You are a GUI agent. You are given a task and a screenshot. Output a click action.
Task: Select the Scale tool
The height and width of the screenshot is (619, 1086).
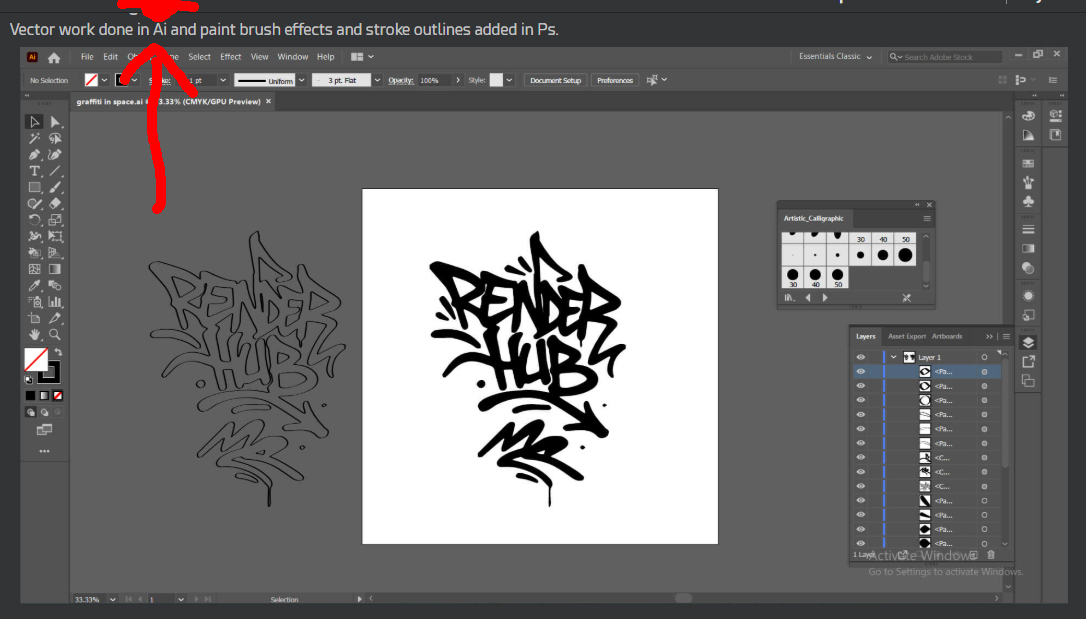tap(55, 220)
